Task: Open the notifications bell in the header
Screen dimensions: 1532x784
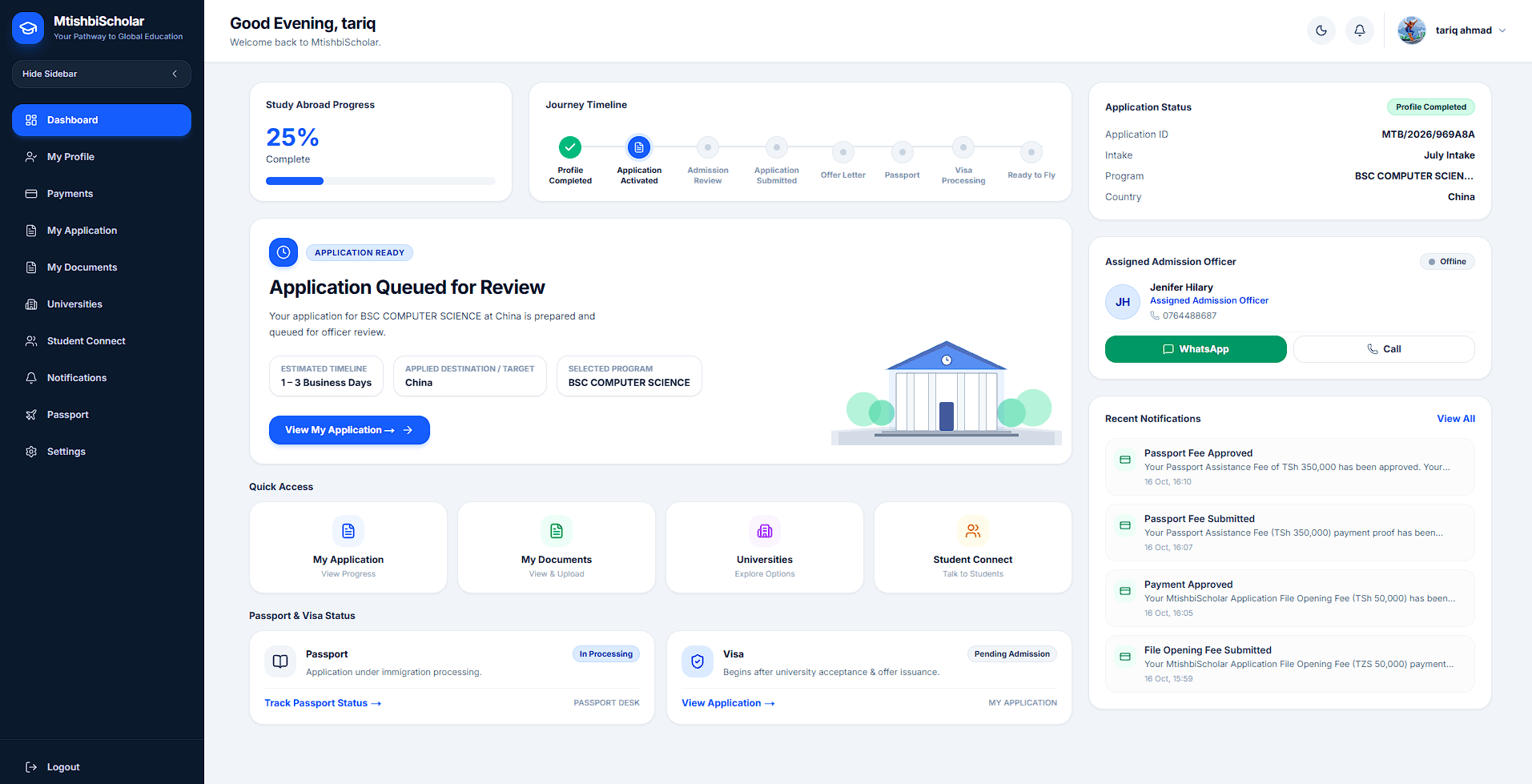Action: point(1360,30)
